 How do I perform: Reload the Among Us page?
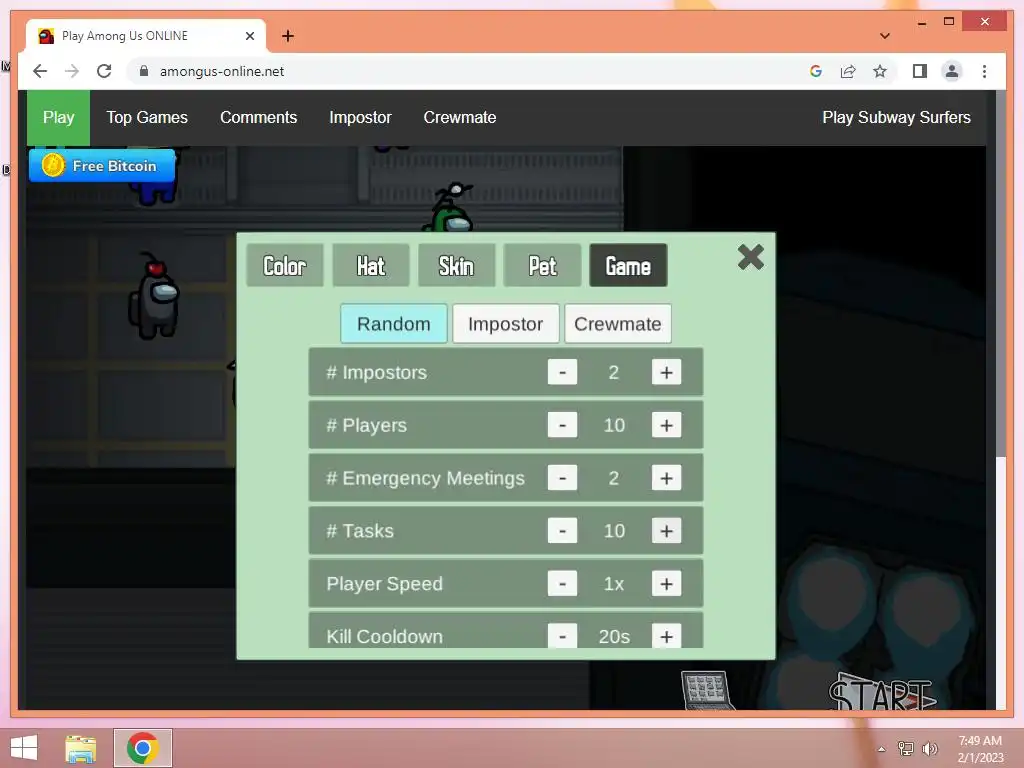pos(104,71)
